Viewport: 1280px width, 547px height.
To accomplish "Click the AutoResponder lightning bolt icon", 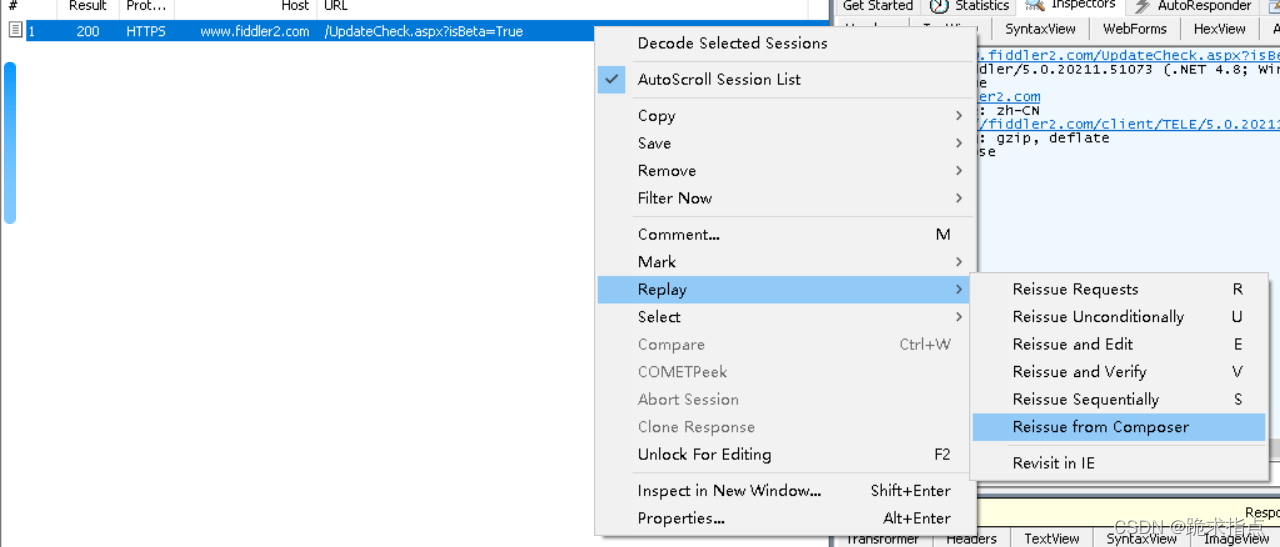I will click(x=1142, y=6).
